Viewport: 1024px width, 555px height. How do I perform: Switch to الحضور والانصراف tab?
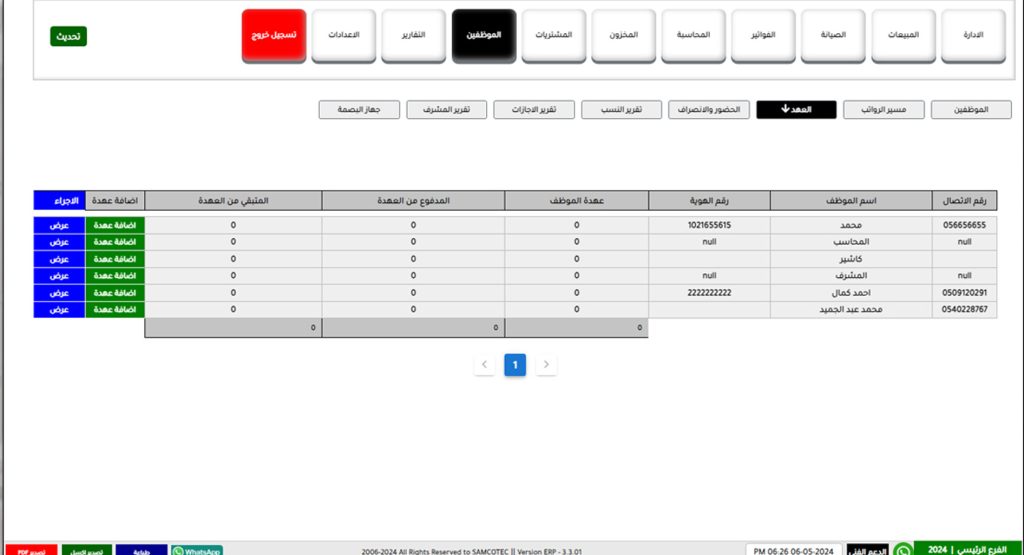point(708,110)
